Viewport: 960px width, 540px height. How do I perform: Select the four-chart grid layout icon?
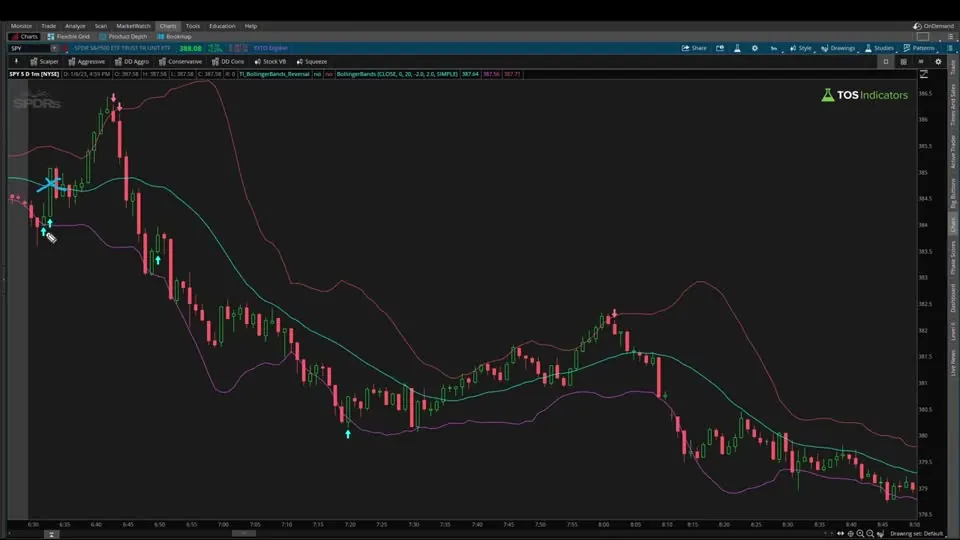[x=903, y=61]
